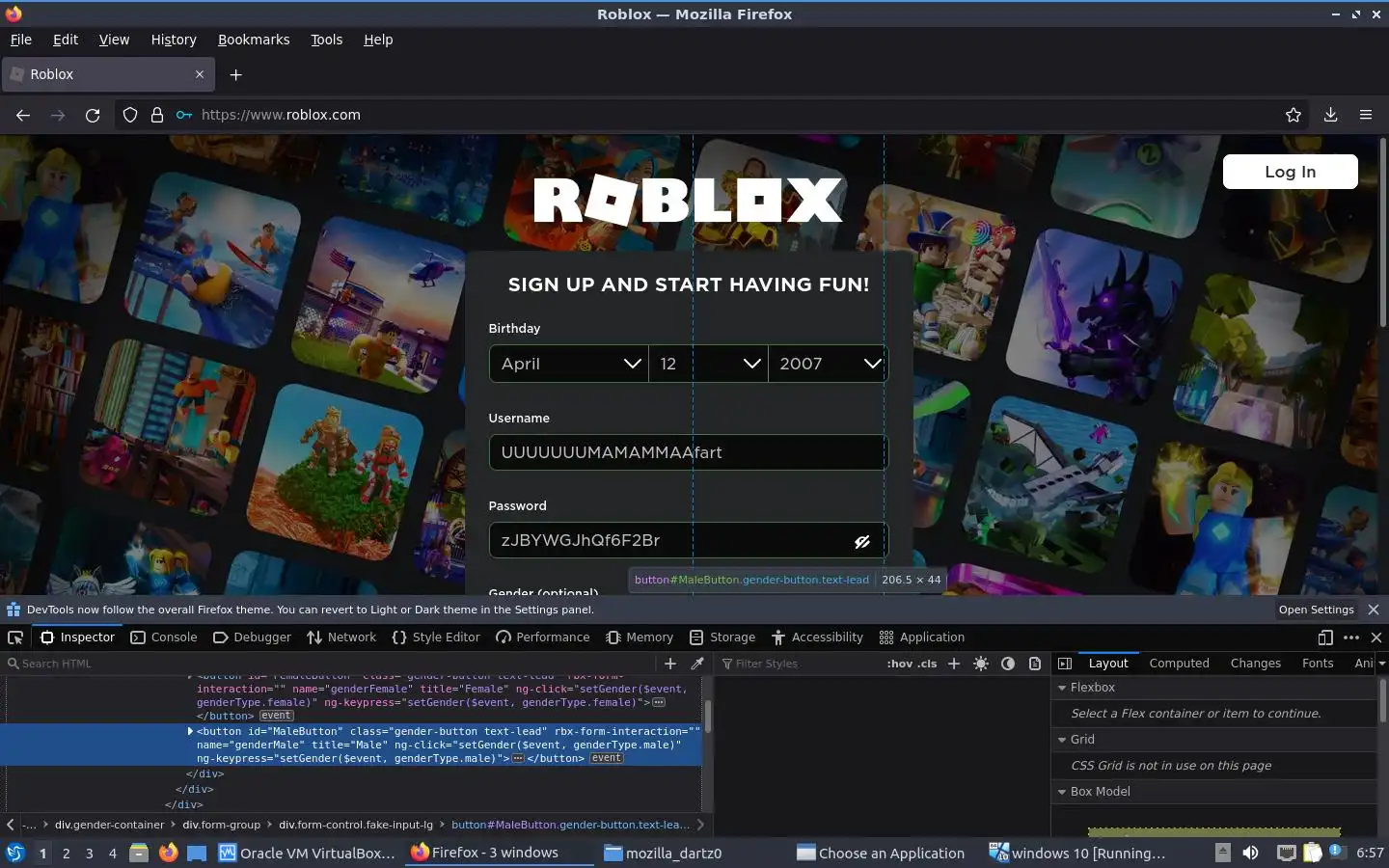The image size is (1389, 868).
Task: Click the event badge on FemaleButton
Action: point(276,716)
